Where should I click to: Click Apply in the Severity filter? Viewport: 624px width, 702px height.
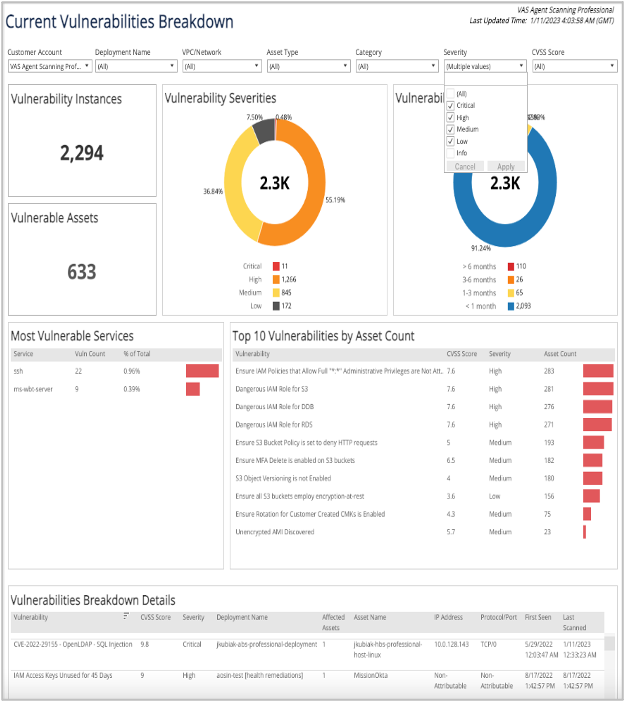click(506, 166)
